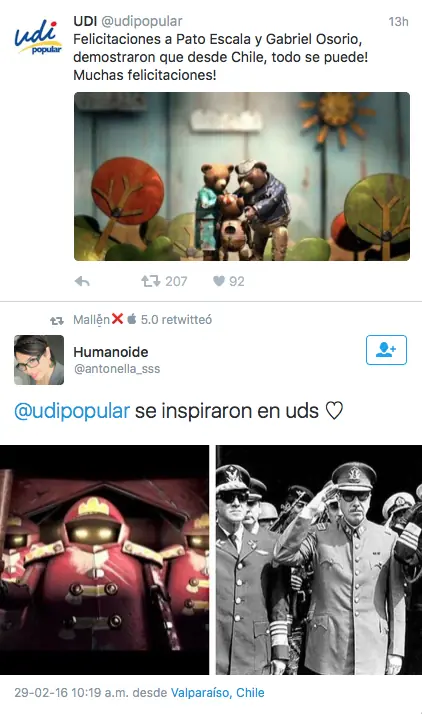Click the reply arrow icon under UDI tweet
This screenshot has height=714, width=422.
tap(82, 281)
